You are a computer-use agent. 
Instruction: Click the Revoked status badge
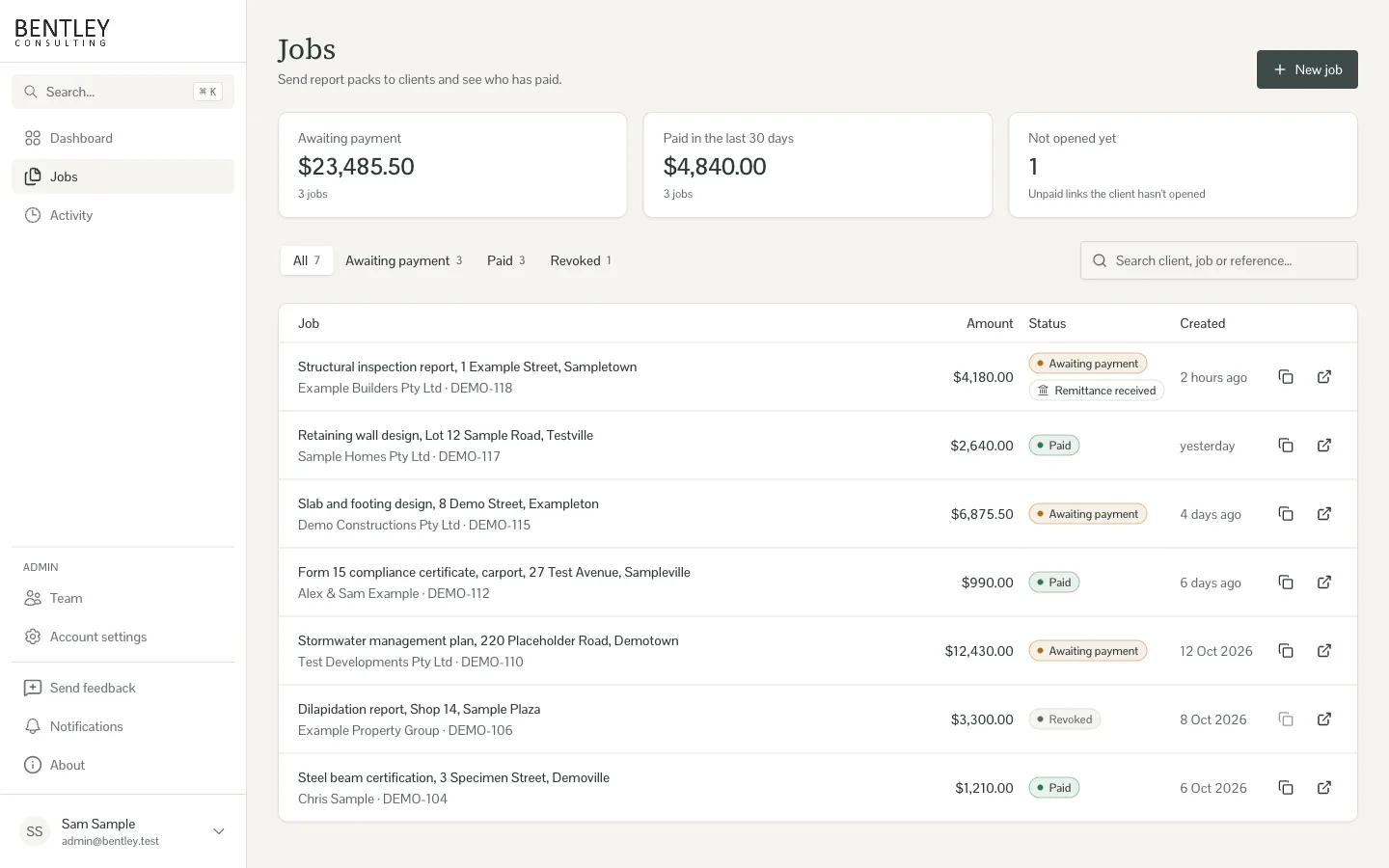[1065, 719]
